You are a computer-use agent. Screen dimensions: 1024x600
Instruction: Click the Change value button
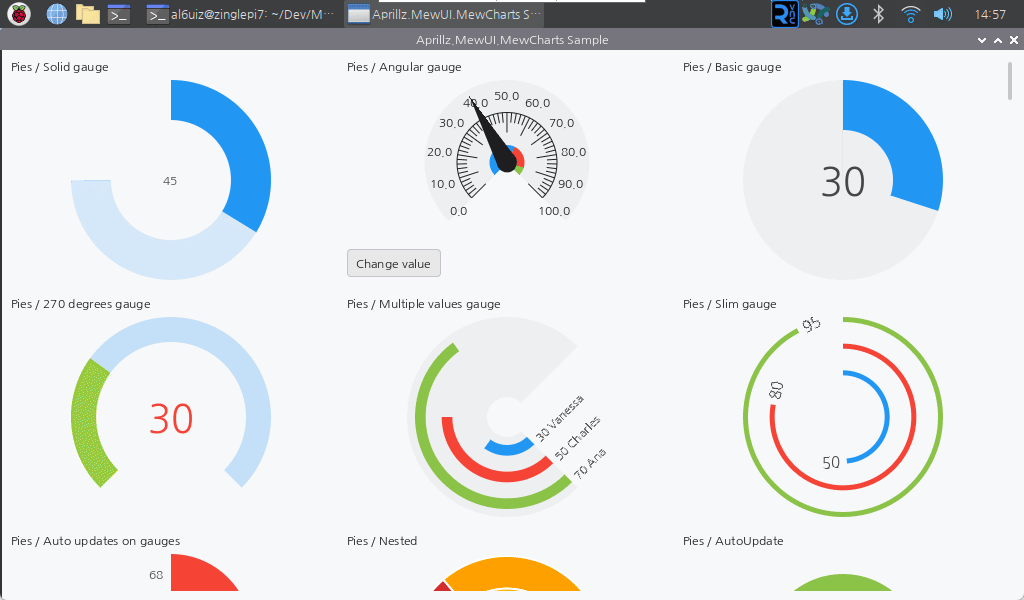(x=394, y=263)
